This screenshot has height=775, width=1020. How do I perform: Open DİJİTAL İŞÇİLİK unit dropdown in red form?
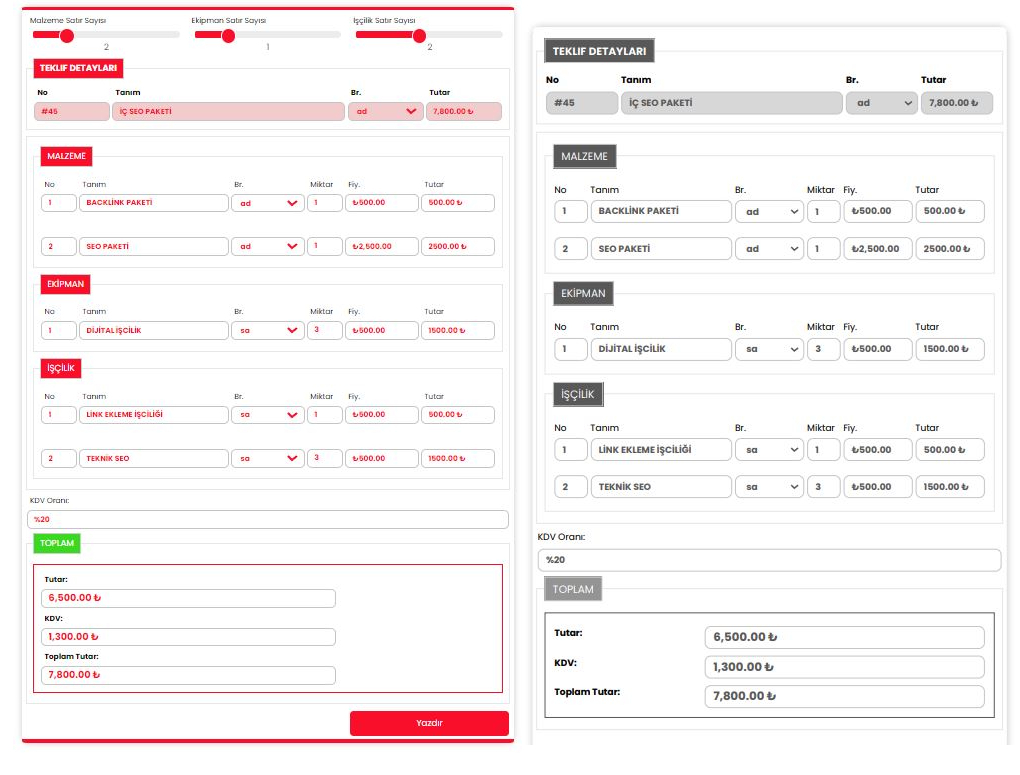point(268,330)
